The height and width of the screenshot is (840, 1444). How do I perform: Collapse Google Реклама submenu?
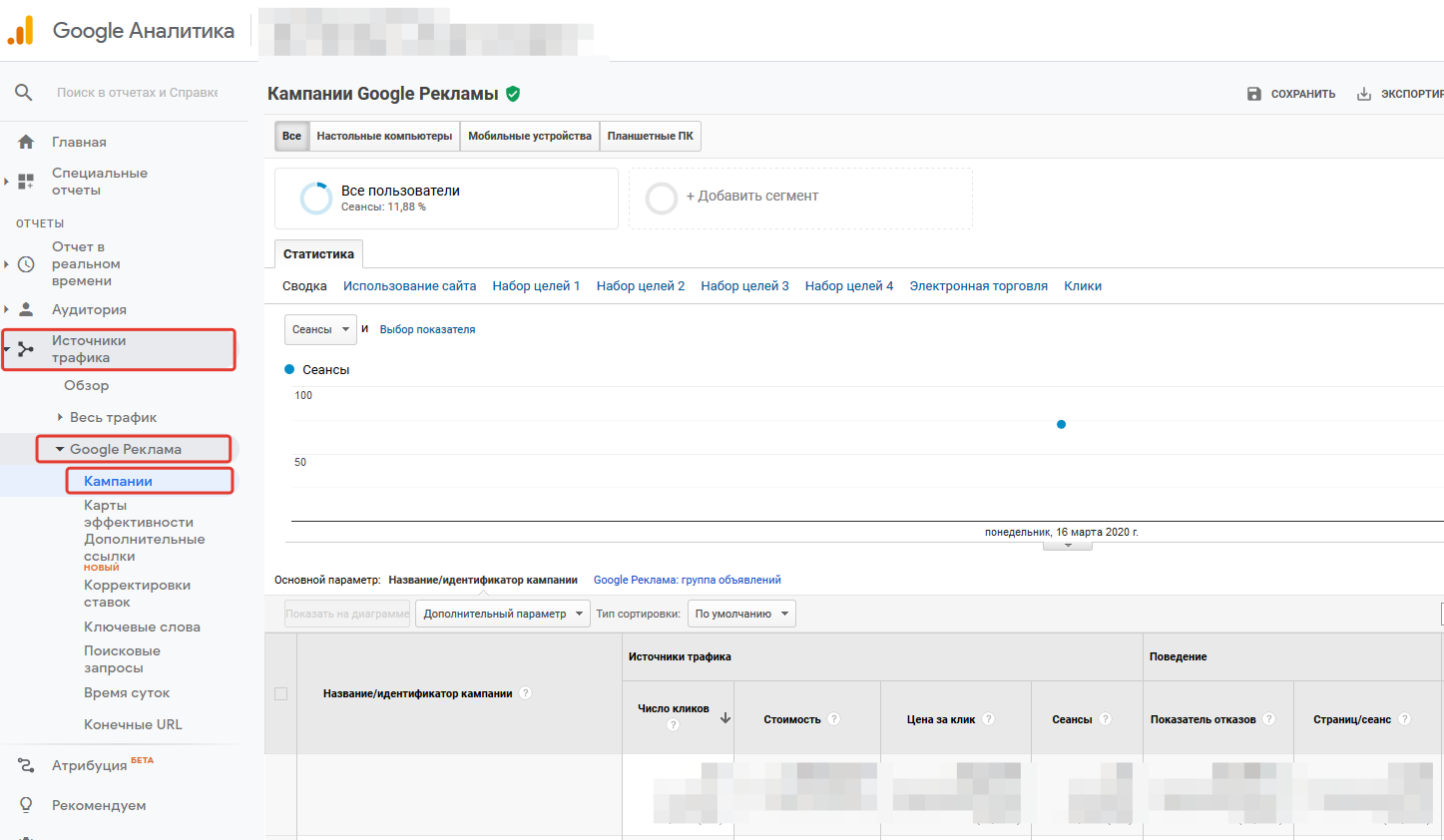(x=60, y=449)
